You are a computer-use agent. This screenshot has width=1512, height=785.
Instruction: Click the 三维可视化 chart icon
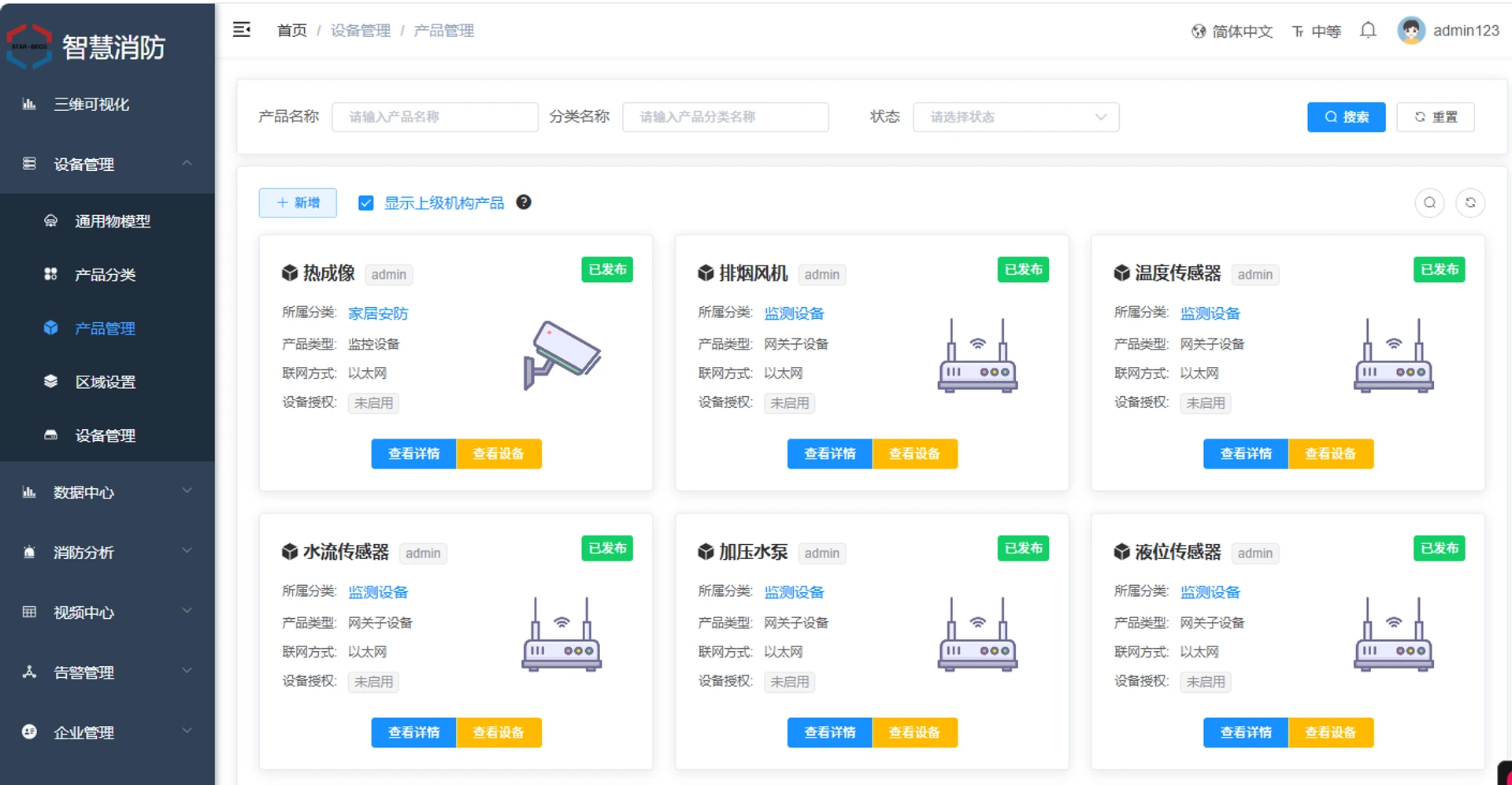[29, 104]
